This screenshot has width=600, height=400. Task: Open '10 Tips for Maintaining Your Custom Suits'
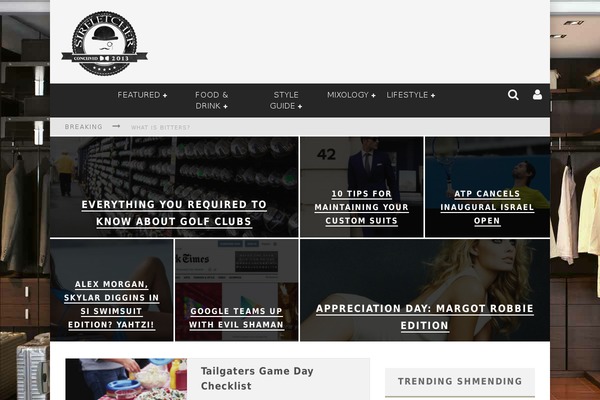click(x=361, y=207)
